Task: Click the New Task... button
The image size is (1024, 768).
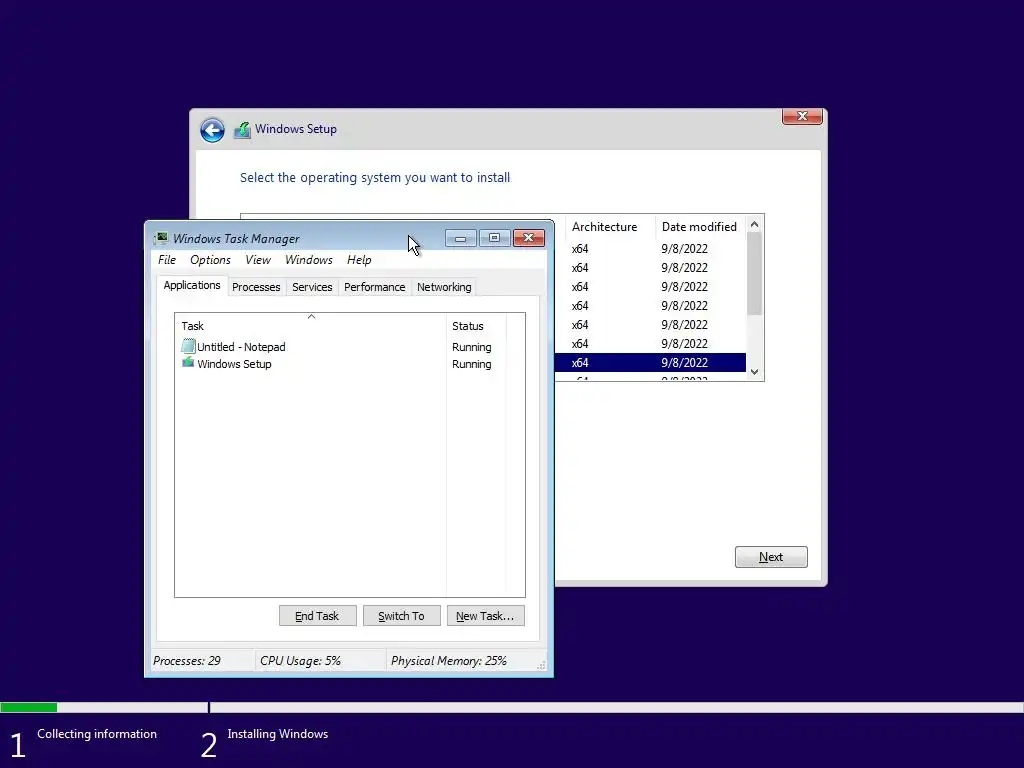Action: (x=485, y=616)
